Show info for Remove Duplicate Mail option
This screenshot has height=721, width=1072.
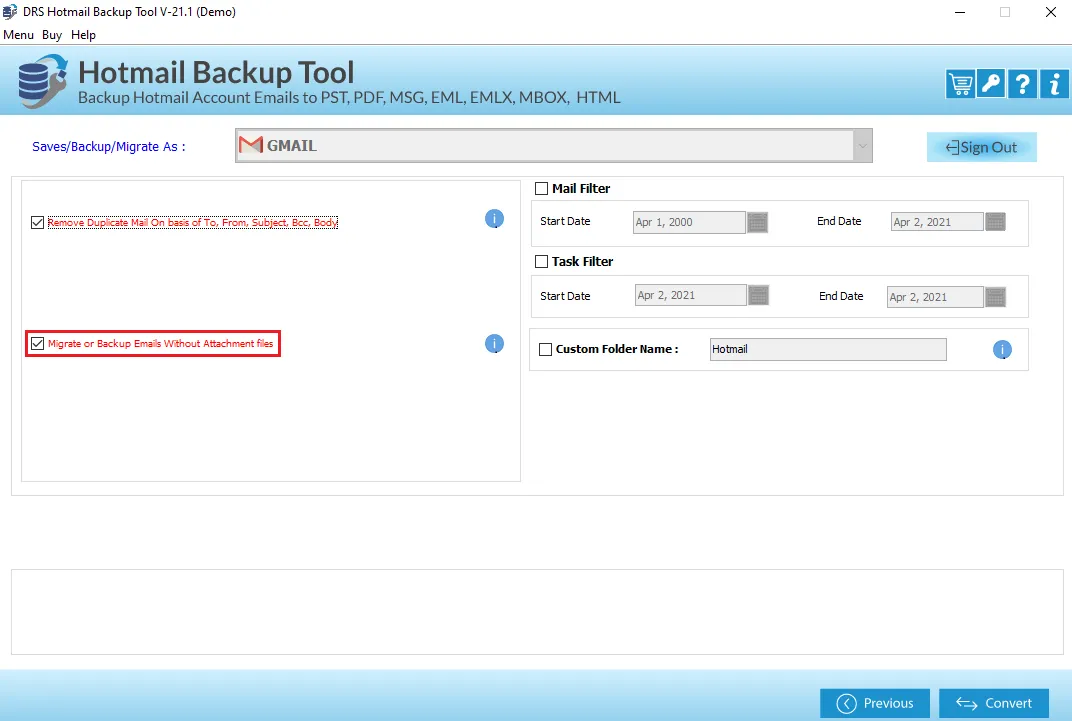coord(494,219)
